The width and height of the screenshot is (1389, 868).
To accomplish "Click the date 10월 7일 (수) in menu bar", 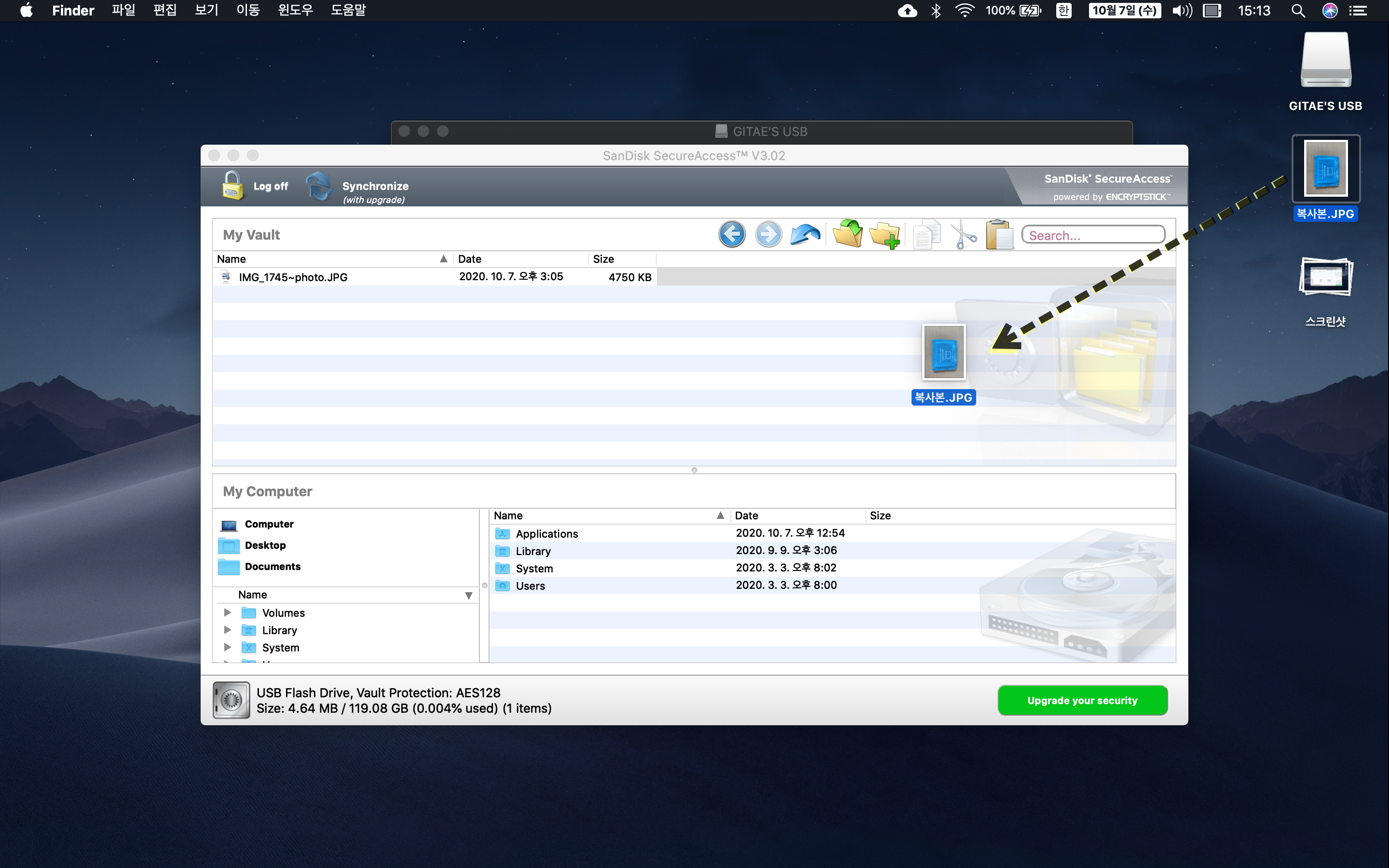I will pyautogui.click(x=1124, y=10).
